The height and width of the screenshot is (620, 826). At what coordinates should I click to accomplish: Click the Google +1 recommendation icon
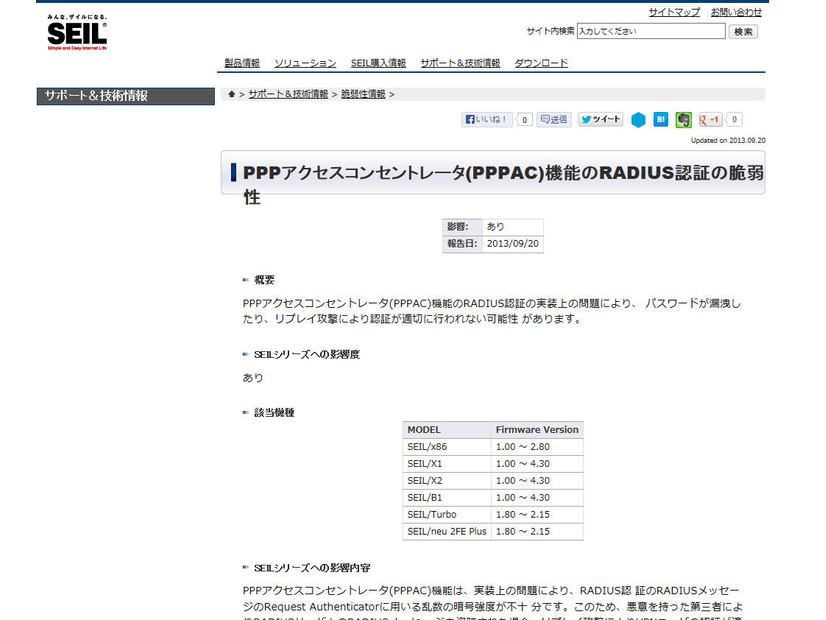click(709, 119)
